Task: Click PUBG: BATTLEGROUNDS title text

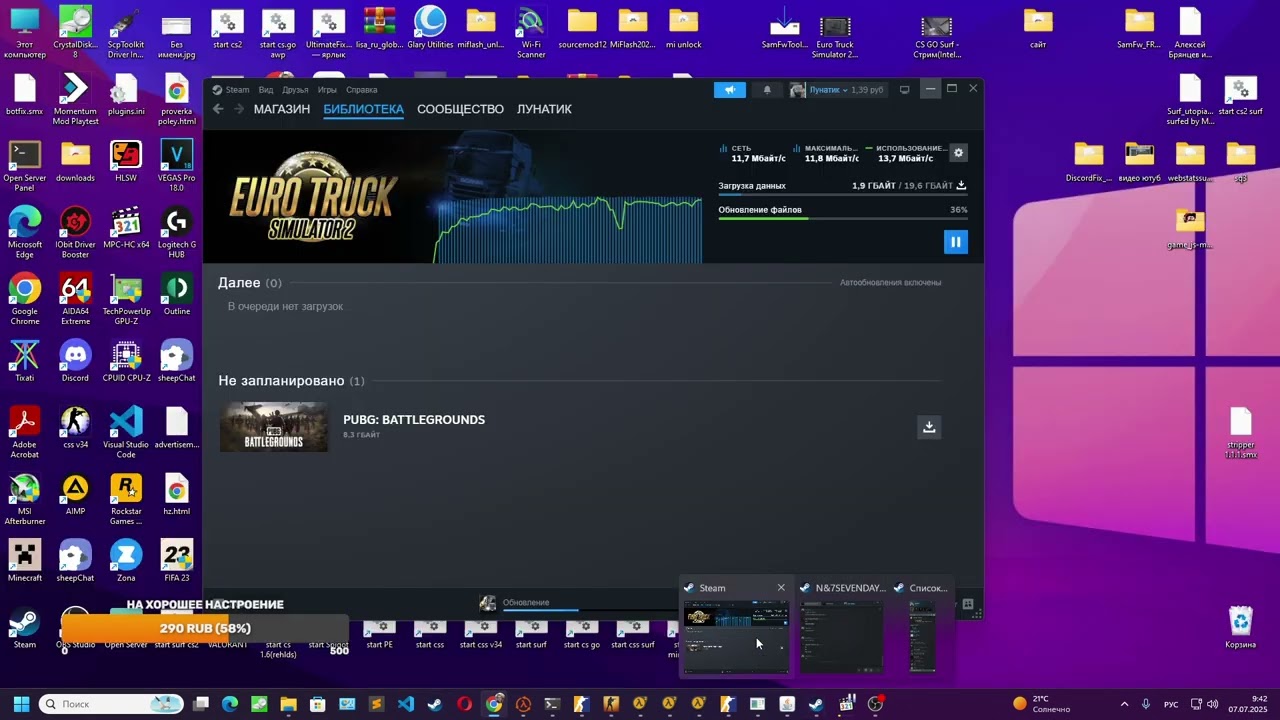Action: click(414, 420)
